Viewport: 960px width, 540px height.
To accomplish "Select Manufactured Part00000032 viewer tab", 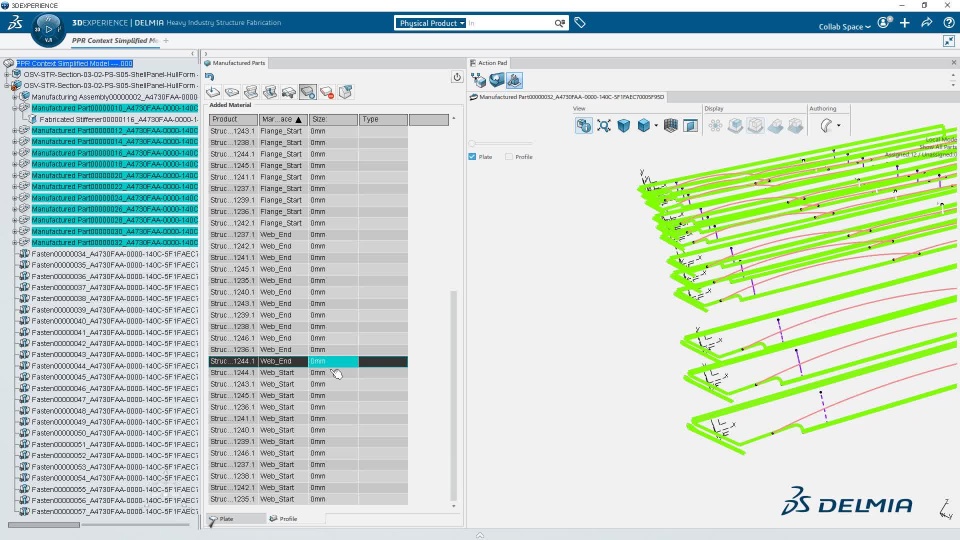I will tap(567, 97).
